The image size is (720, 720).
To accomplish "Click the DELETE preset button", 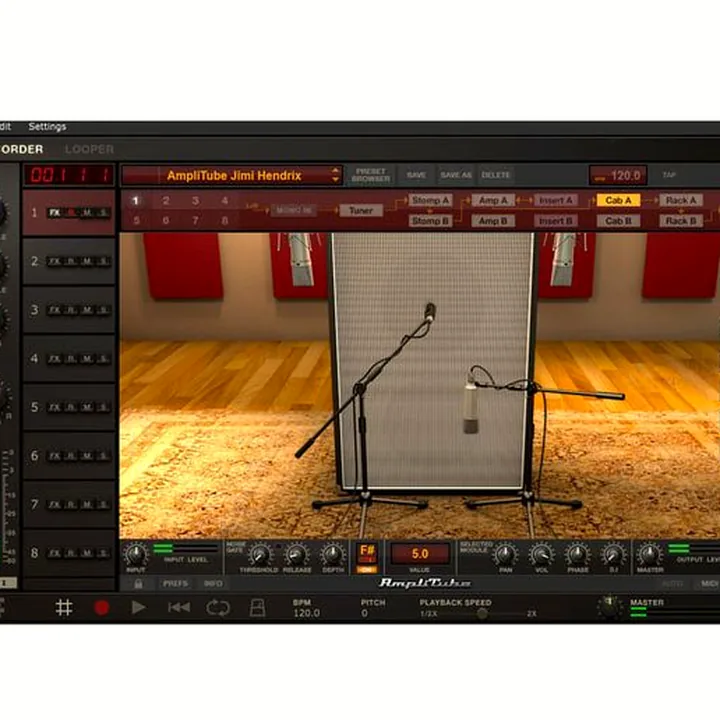I will point(496,175).
